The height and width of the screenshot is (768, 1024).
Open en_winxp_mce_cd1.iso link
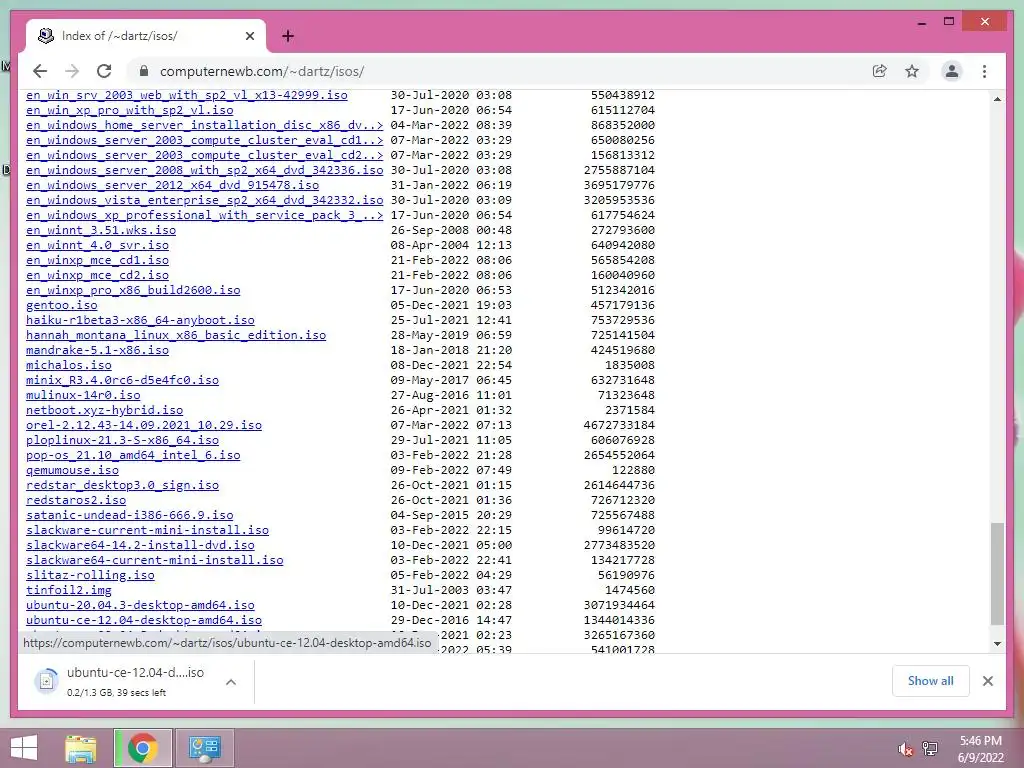(x=97, y=261)
